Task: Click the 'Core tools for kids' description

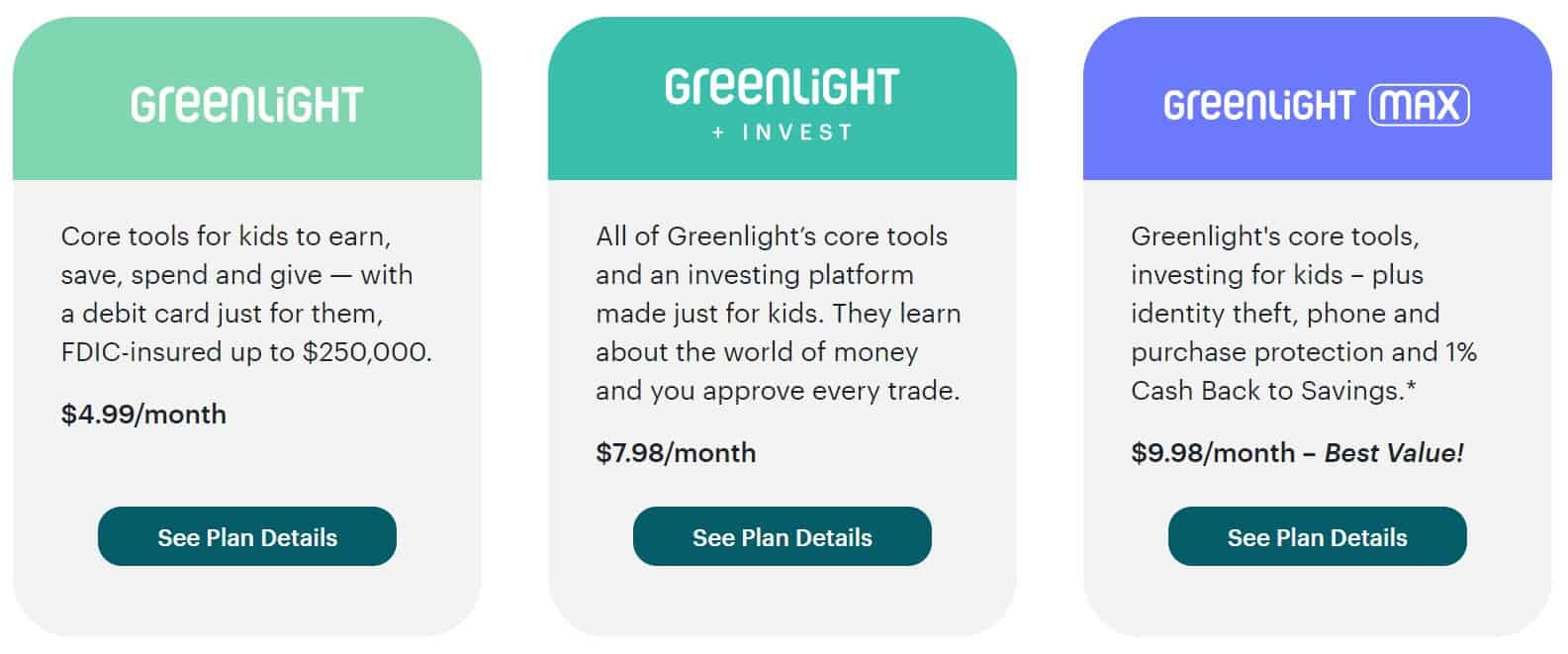Action: (246, 294)
